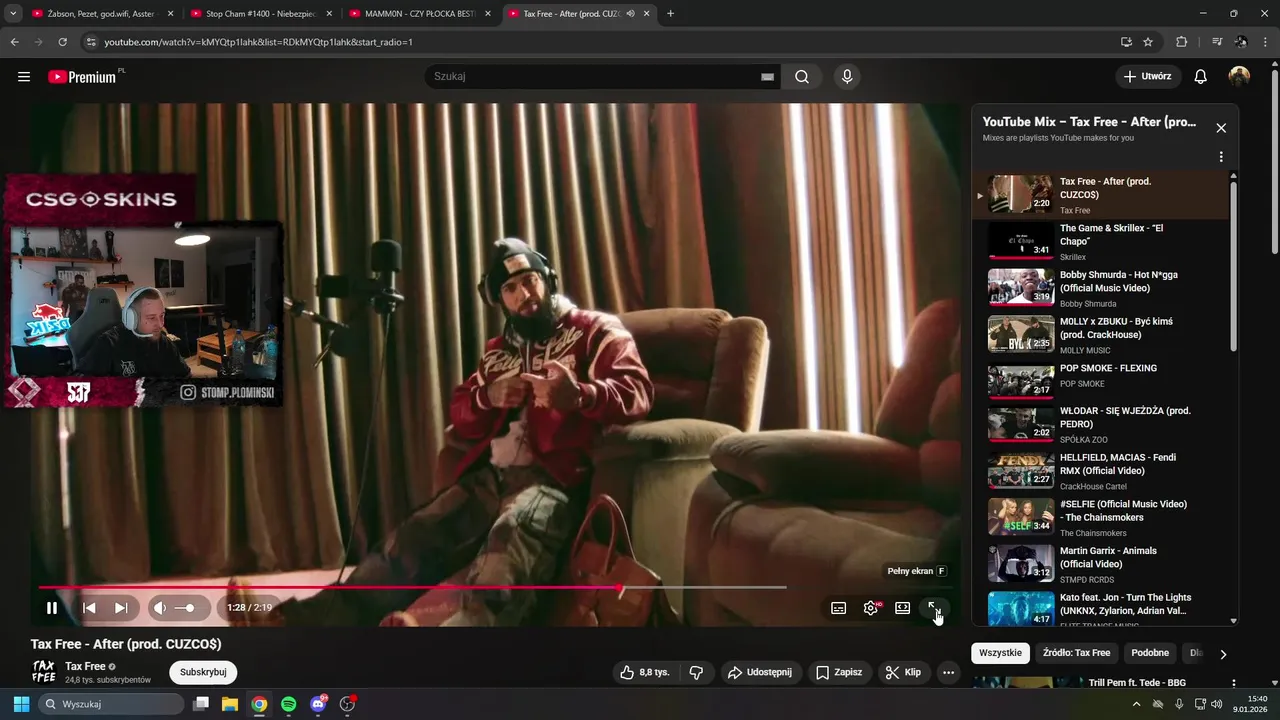Adjust the player volume slider
1280x720 pixels.
[186, 608]
